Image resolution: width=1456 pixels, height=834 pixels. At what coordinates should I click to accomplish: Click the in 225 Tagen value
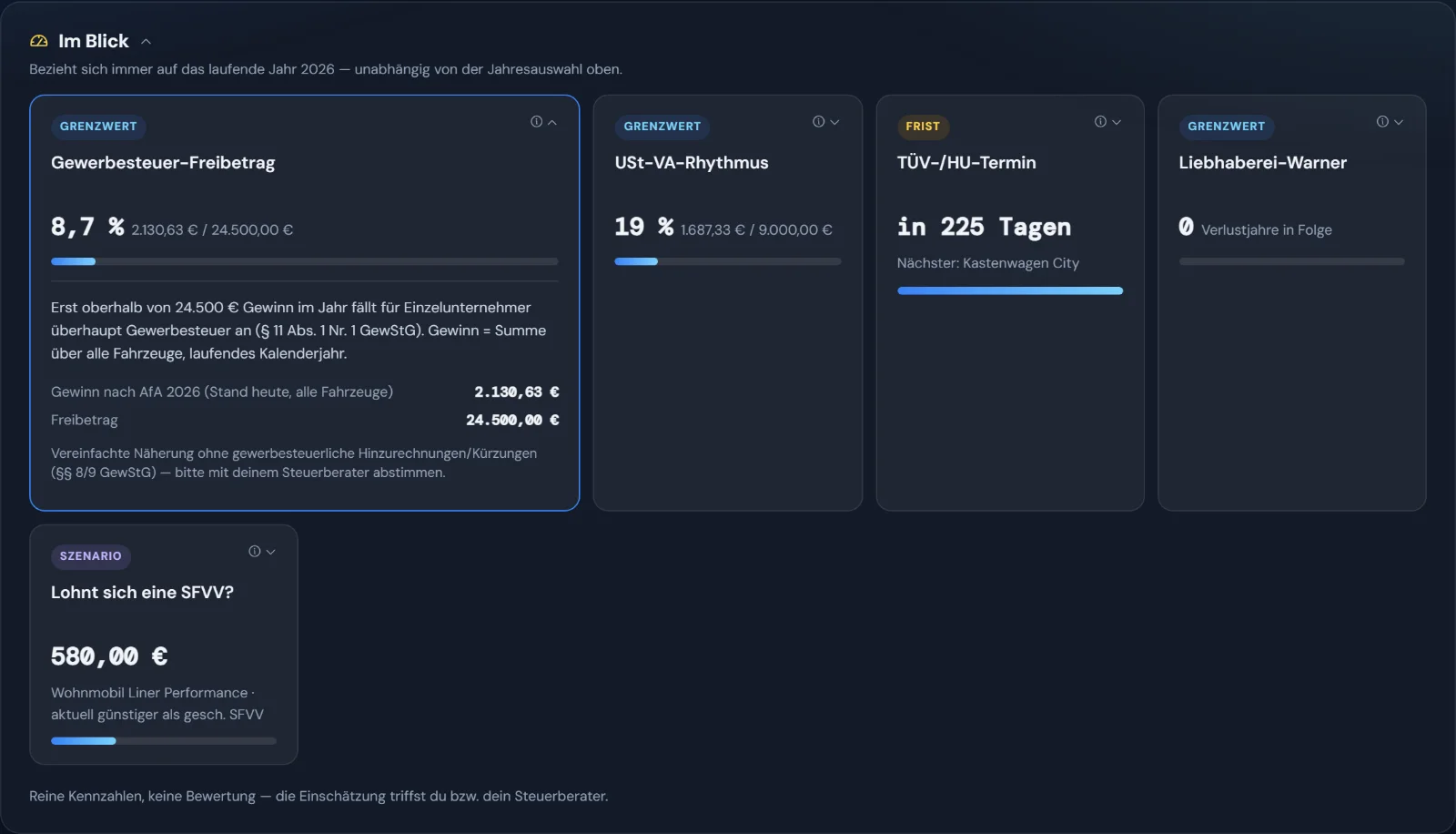pyautogui.click(x=984, y=227)
